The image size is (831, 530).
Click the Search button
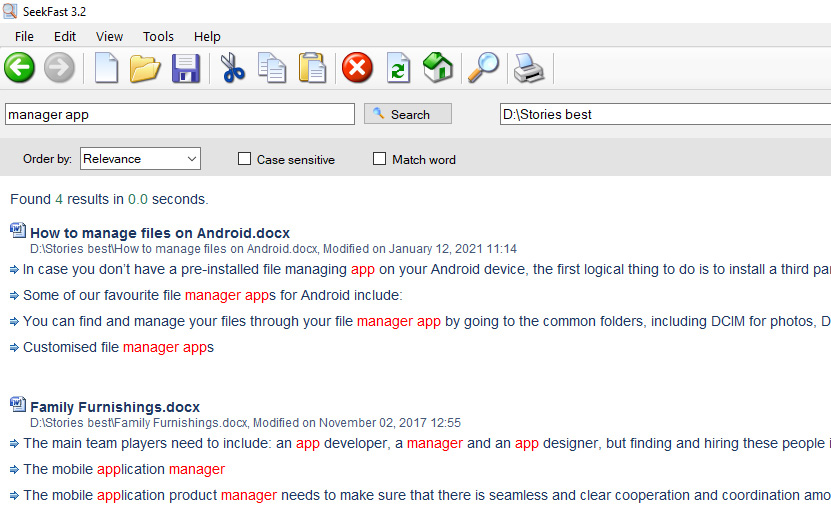pos(408,114)
